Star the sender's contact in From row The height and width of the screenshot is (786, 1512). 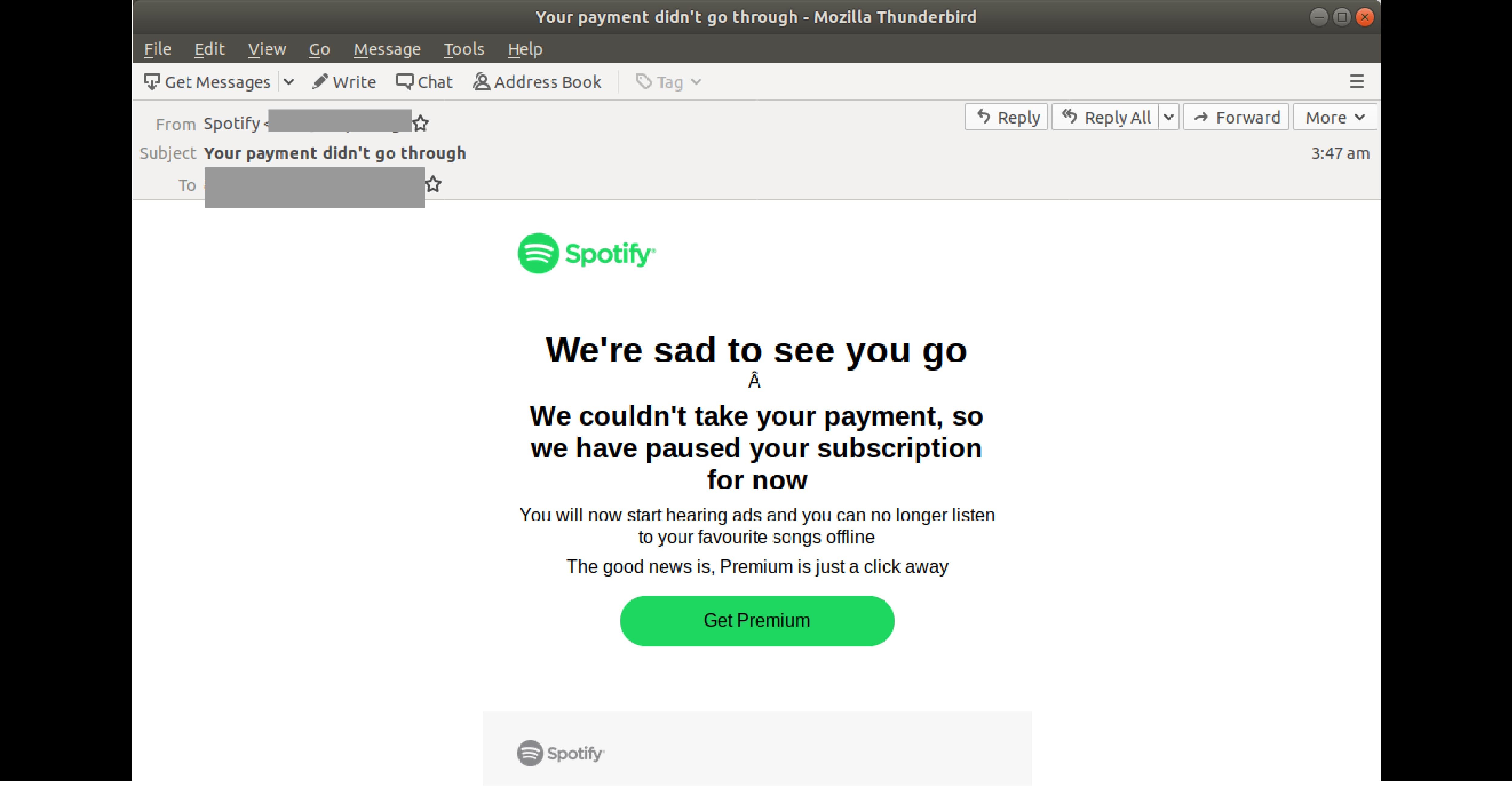(420, 124)
